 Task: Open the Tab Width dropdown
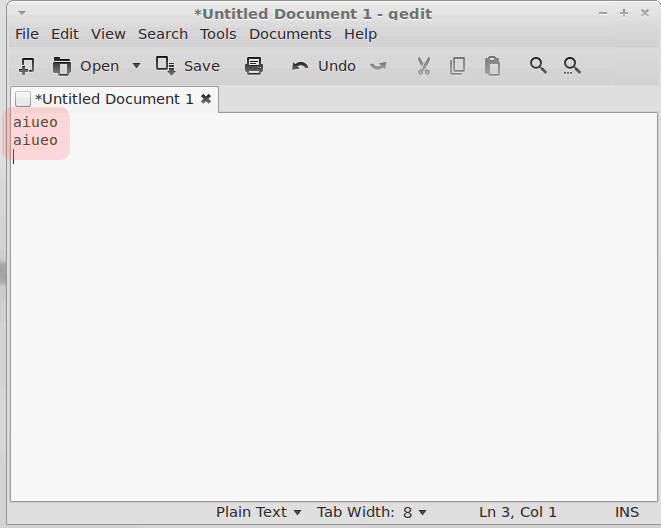pyautogui.click(x=371, y=512)
